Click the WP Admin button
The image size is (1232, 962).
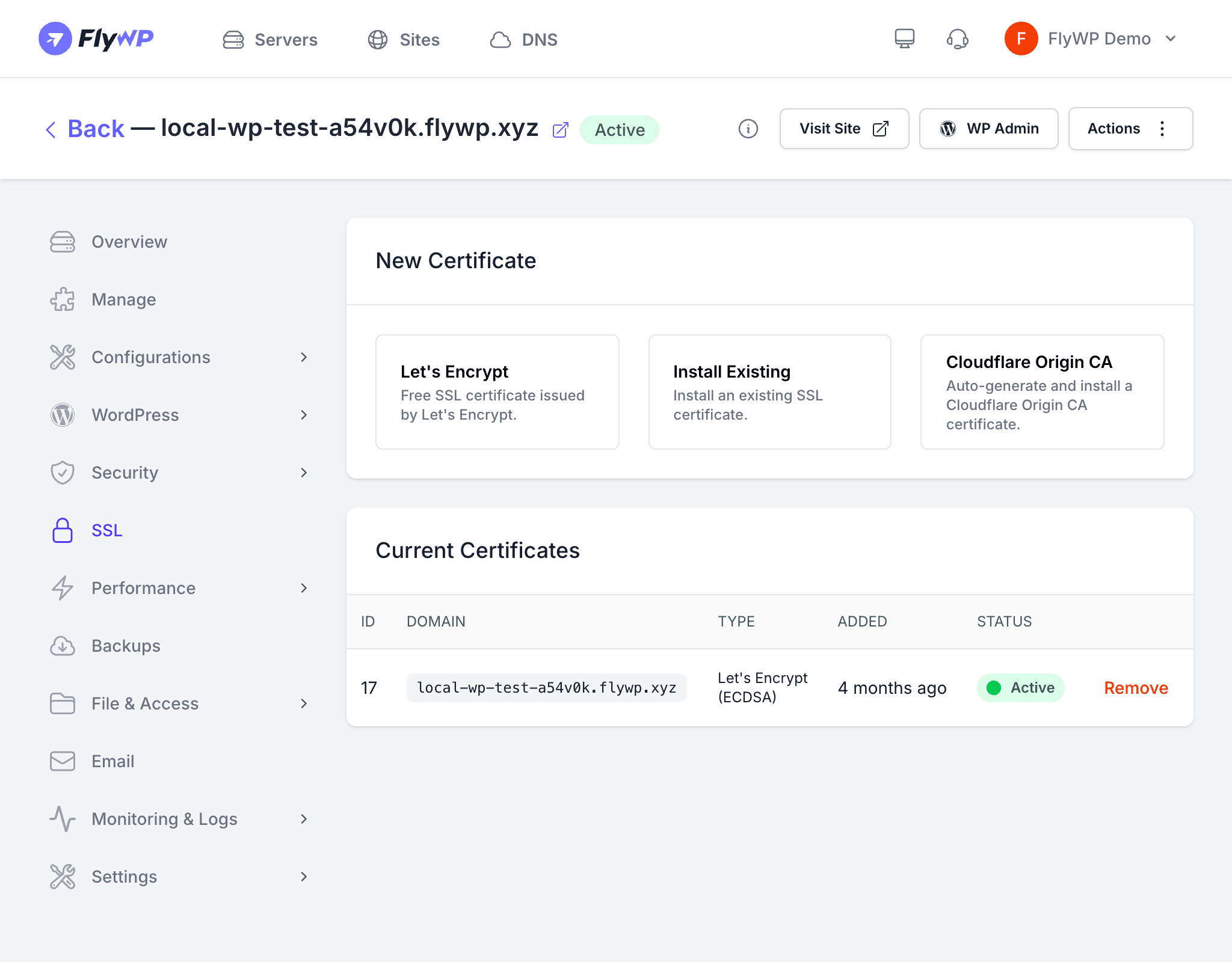pos(988,129)
